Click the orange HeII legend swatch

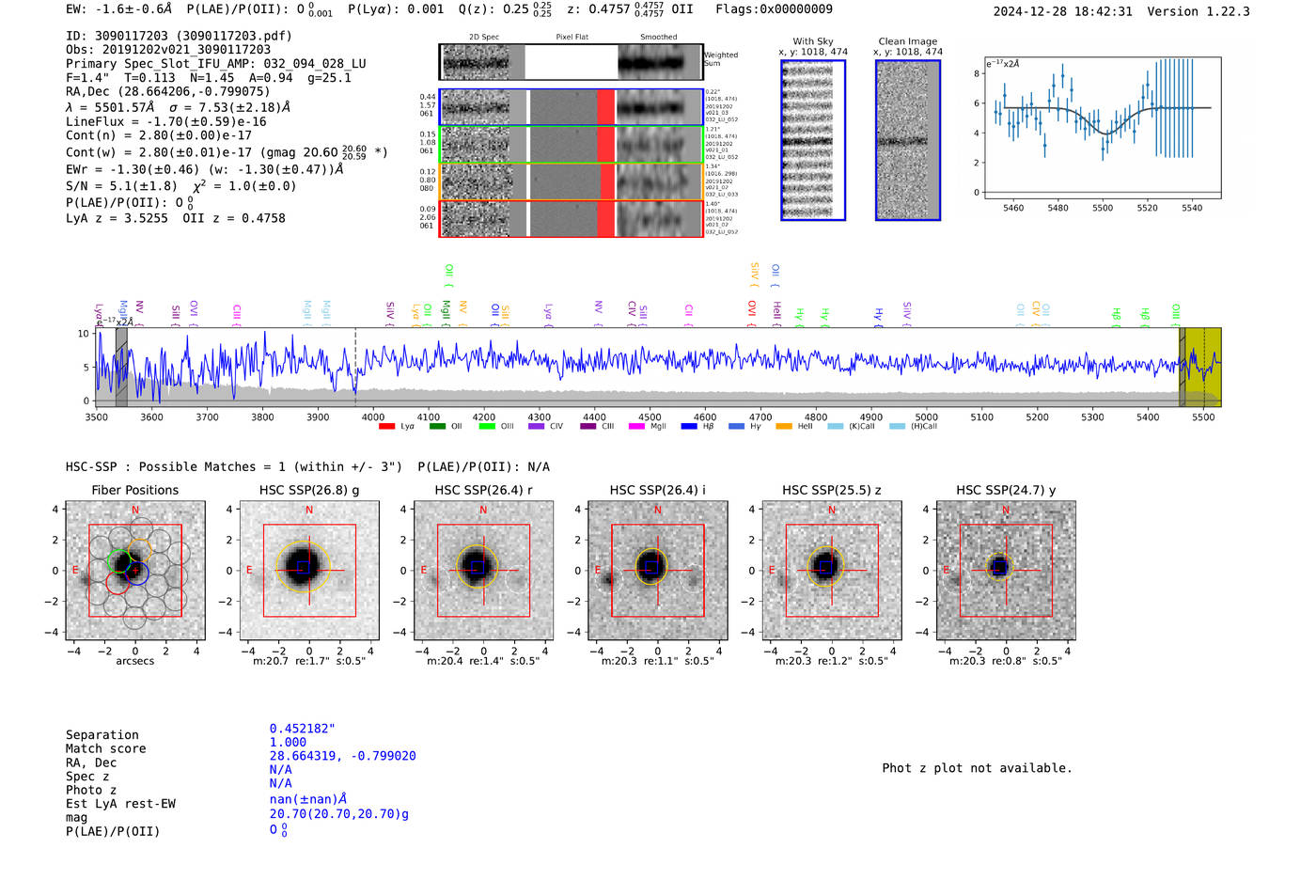coord(784,427)
